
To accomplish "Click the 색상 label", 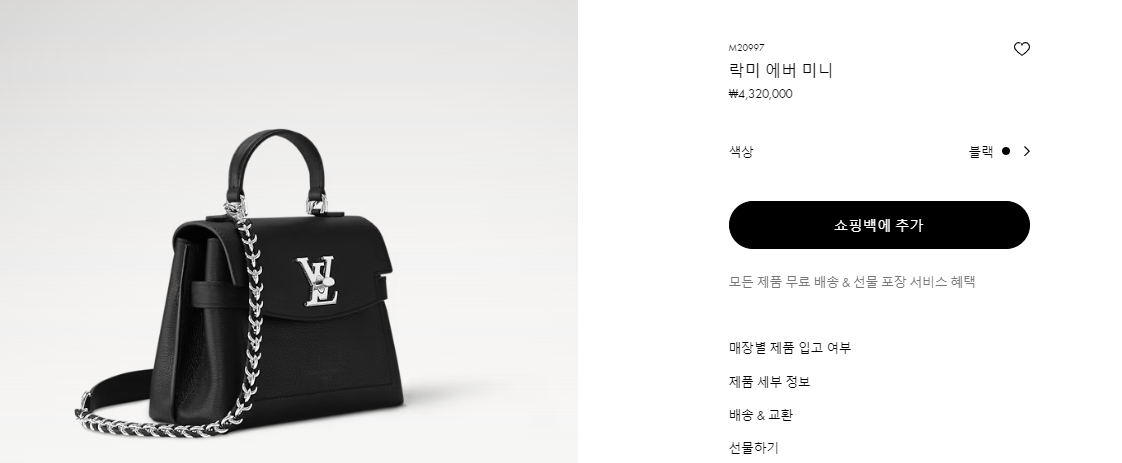I will 741,151.
